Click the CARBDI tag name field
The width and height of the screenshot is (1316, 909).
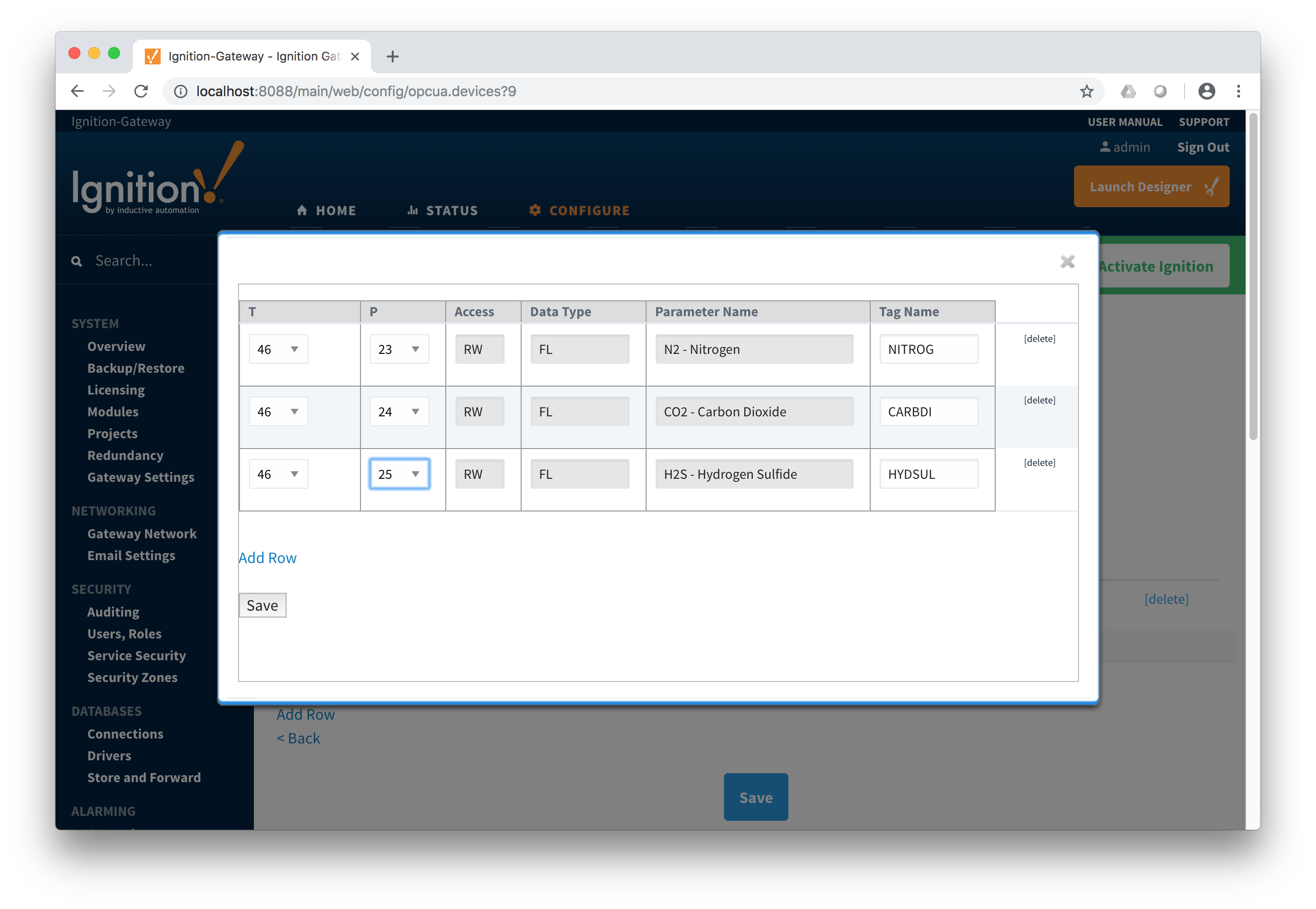pos(928,411)
